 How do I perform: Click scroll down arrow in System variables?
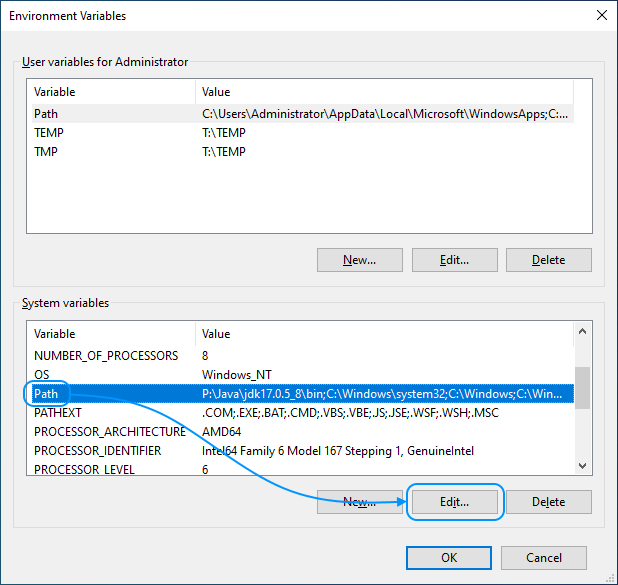point(583,466)
